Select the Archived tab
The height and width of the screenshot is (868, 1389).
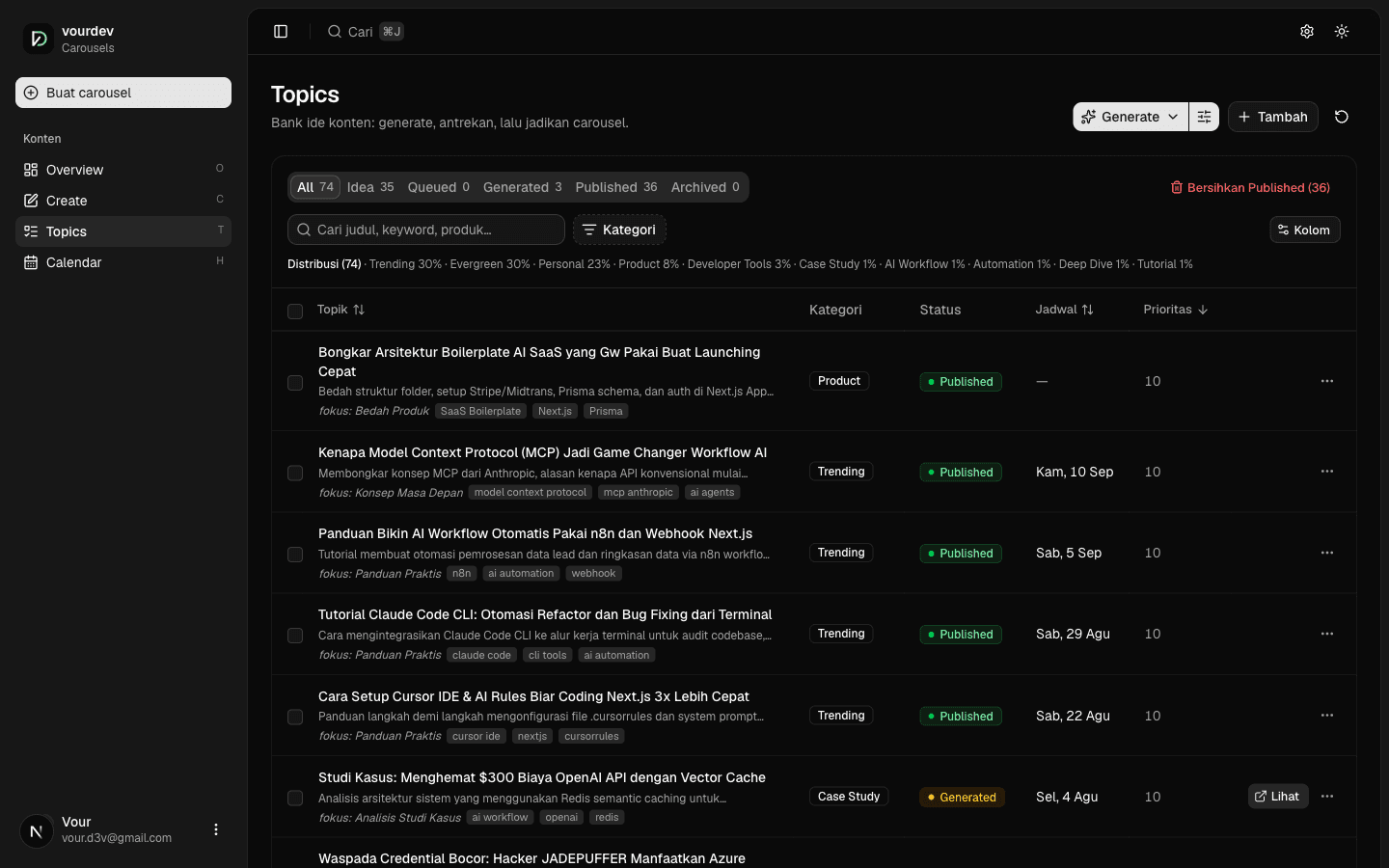pyautogui.click(x=705, y=187)
